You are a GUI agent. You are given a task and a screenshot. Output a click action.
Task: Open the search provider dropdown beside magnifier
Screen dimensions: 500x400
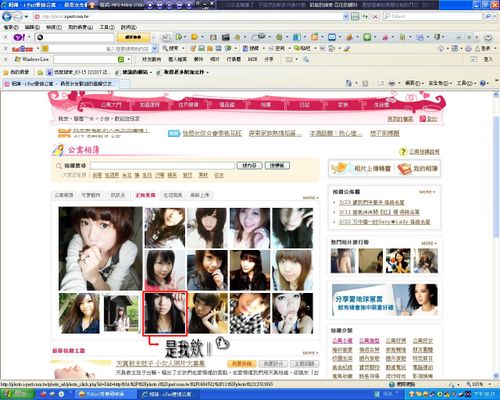click(x=494, y=16)
